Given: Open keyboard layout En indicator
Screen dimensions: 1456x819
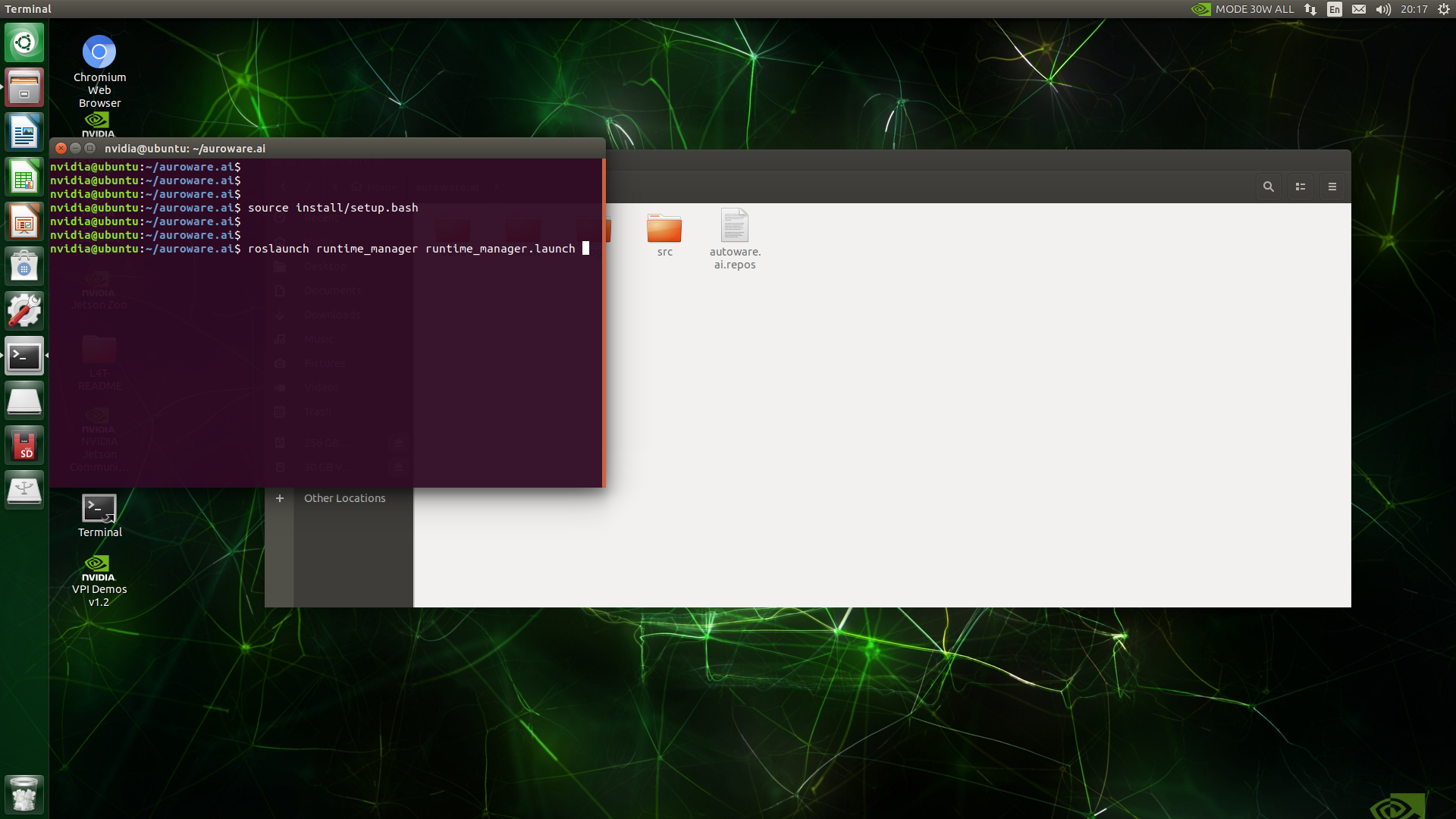Looking at the screenshot, I should [1335, 9].
